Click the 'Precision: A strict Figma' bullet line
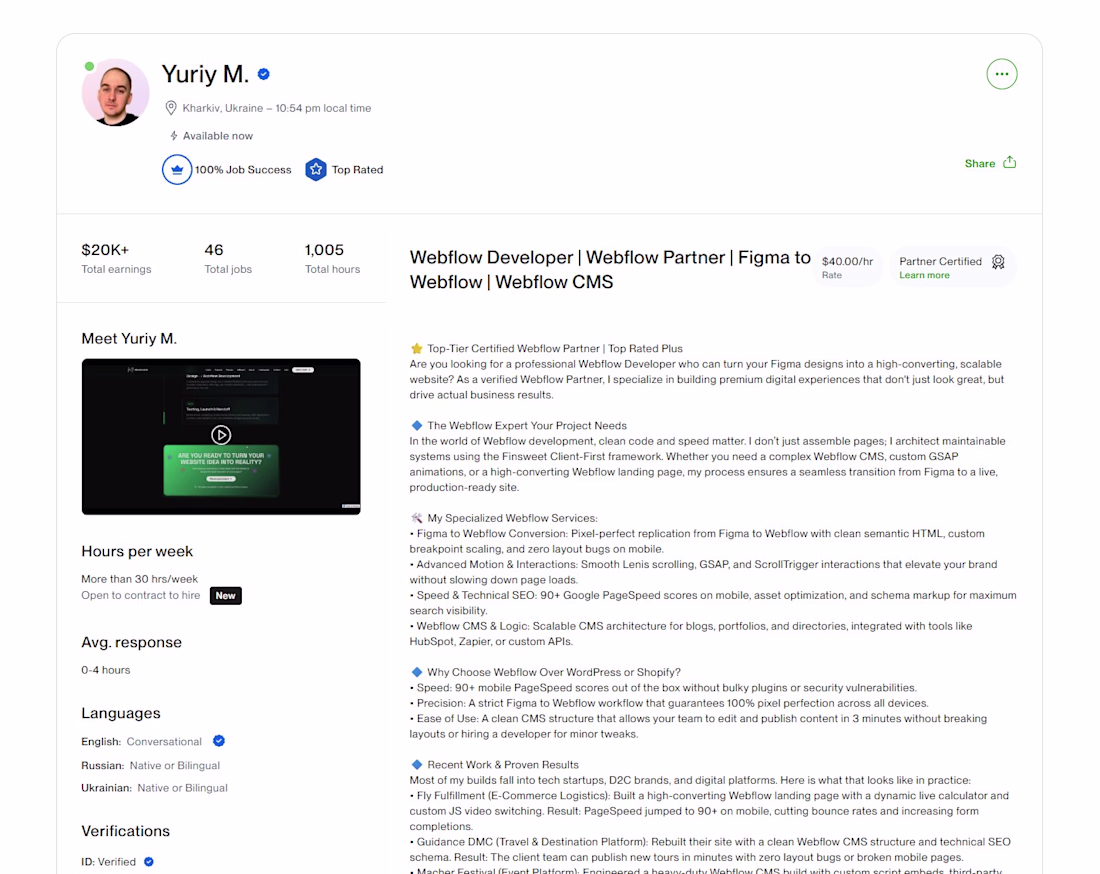 669,703
